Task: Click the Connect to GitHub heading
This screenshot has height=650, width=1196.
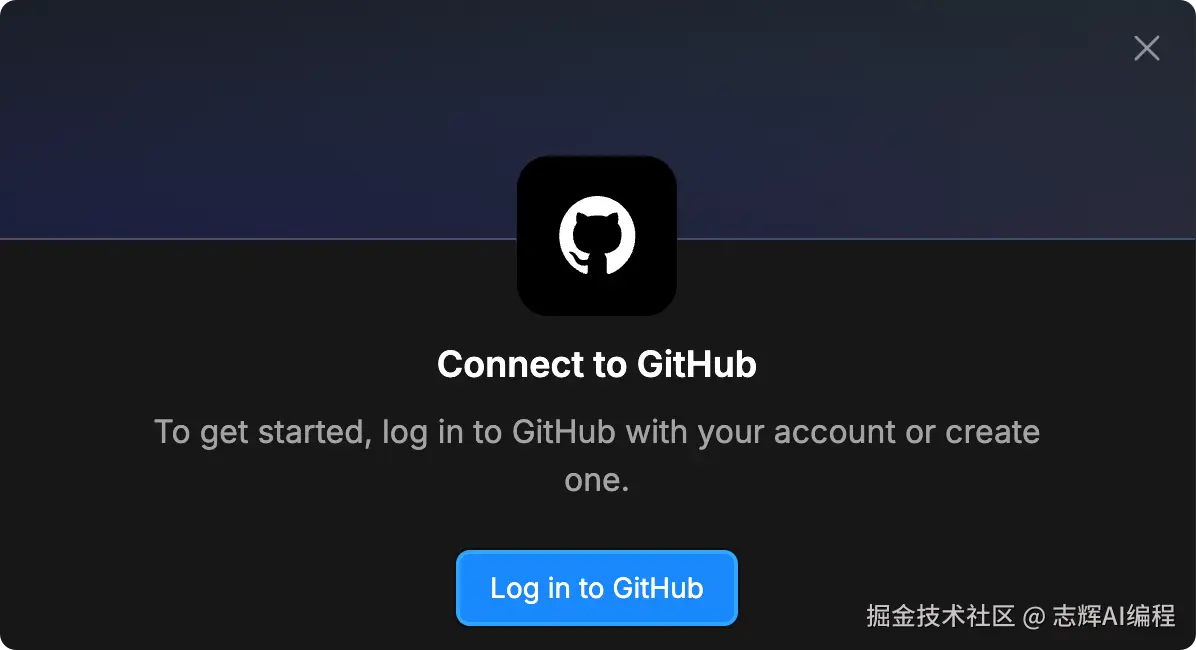Action: pyautogui.click(x=596, y=364)
